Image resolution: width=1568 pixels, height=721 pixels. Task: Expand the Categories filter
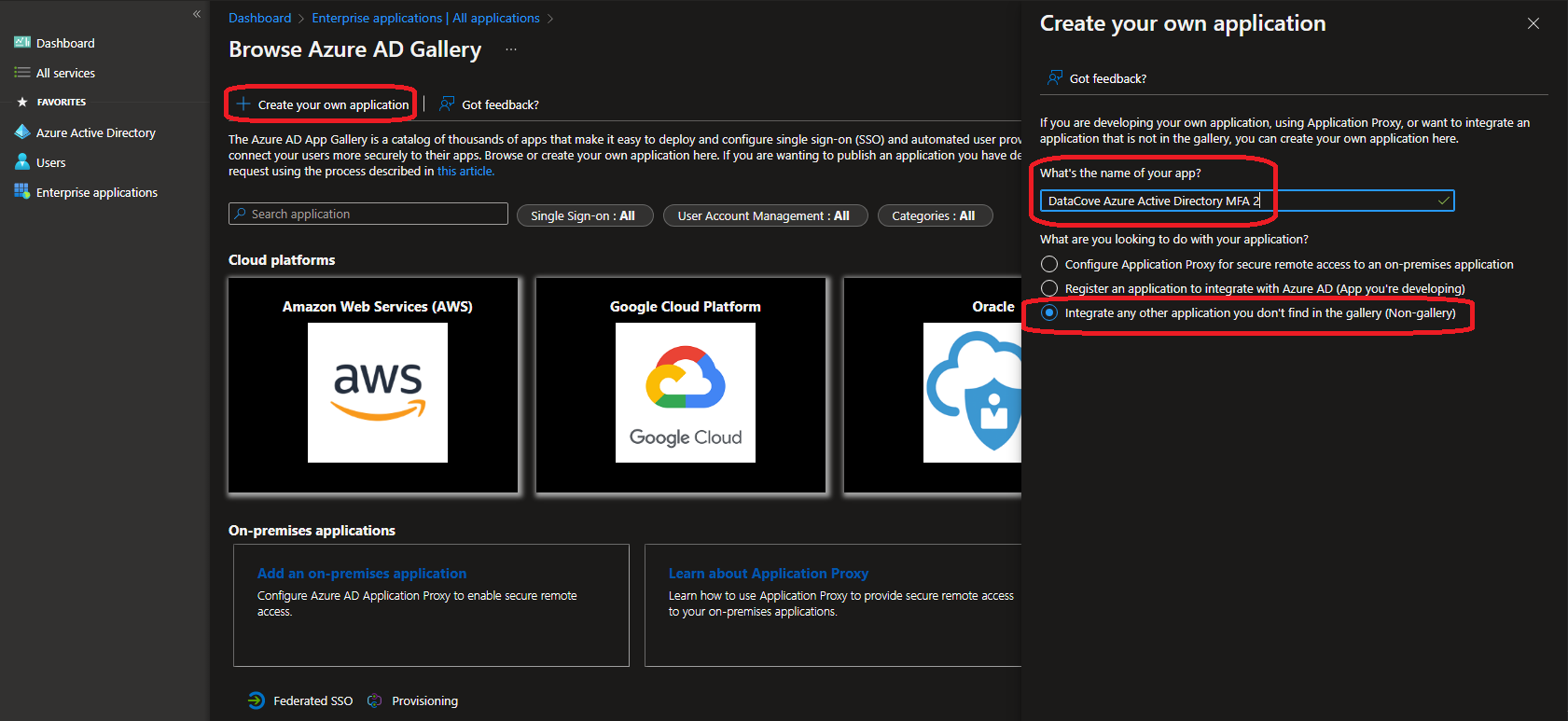[x=934, y=215]
